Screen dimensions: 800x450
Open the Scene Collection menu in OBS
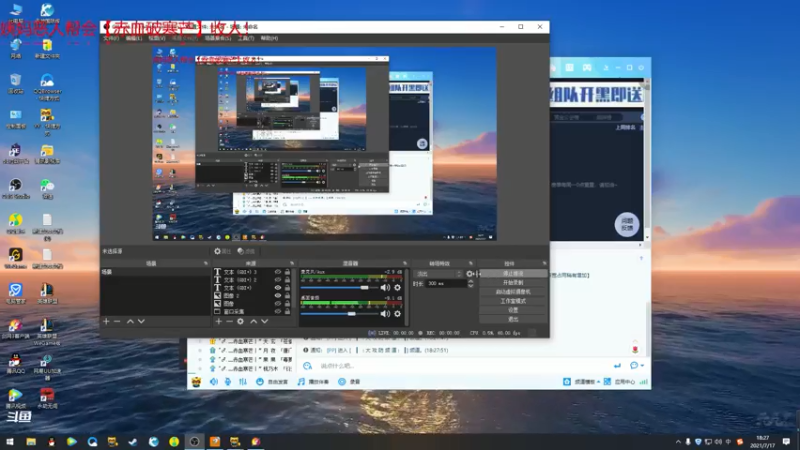coord(218,38)
